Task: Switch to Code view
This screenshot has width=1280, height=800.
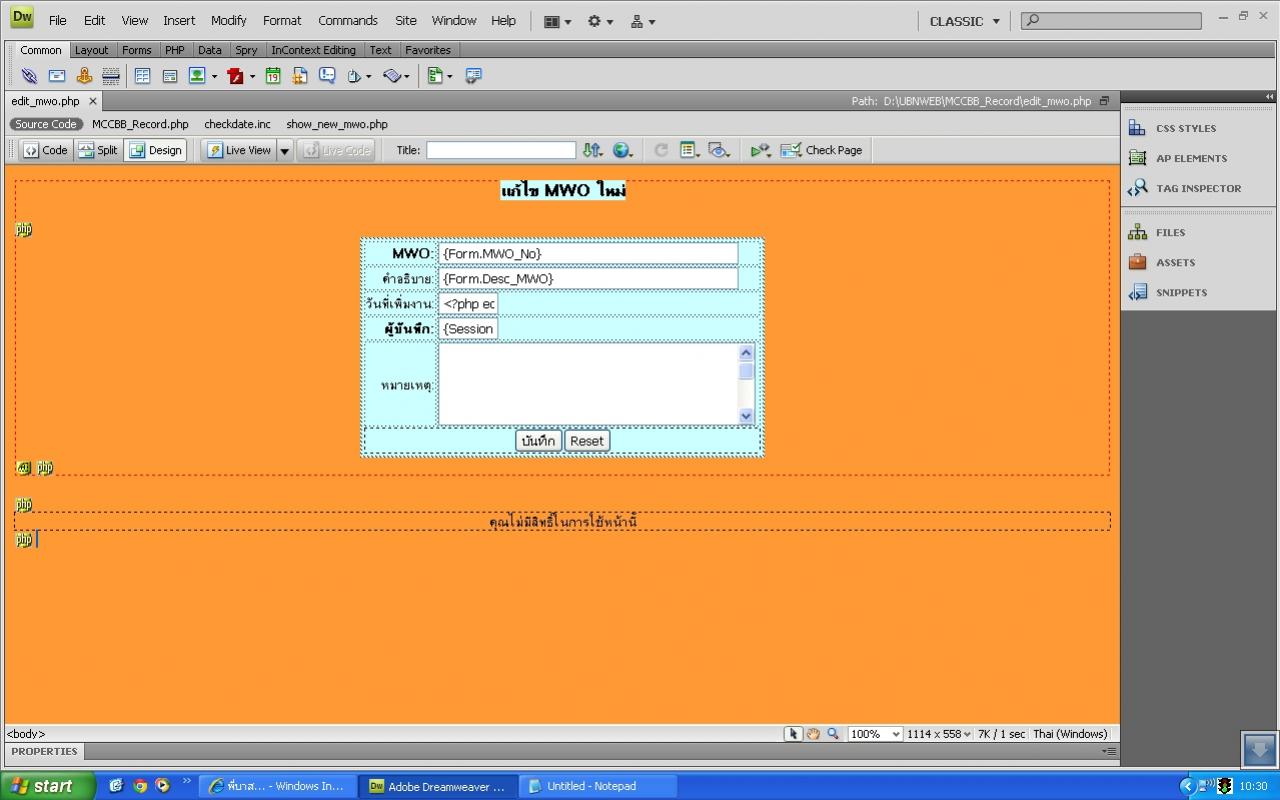Action: pyautogui.click(x=45, y=150)
